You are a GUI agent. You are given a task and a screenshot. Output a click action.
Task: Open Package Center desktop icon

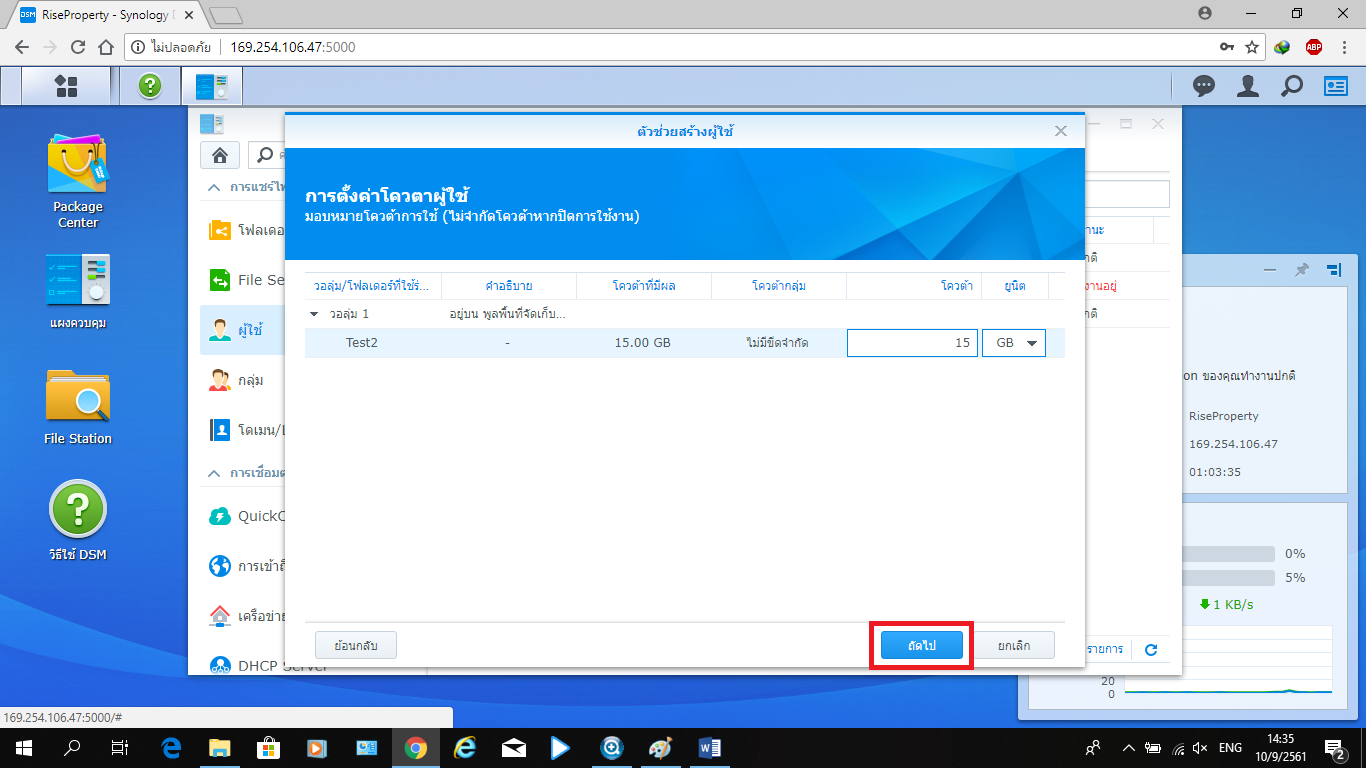[x=77, y=168]
